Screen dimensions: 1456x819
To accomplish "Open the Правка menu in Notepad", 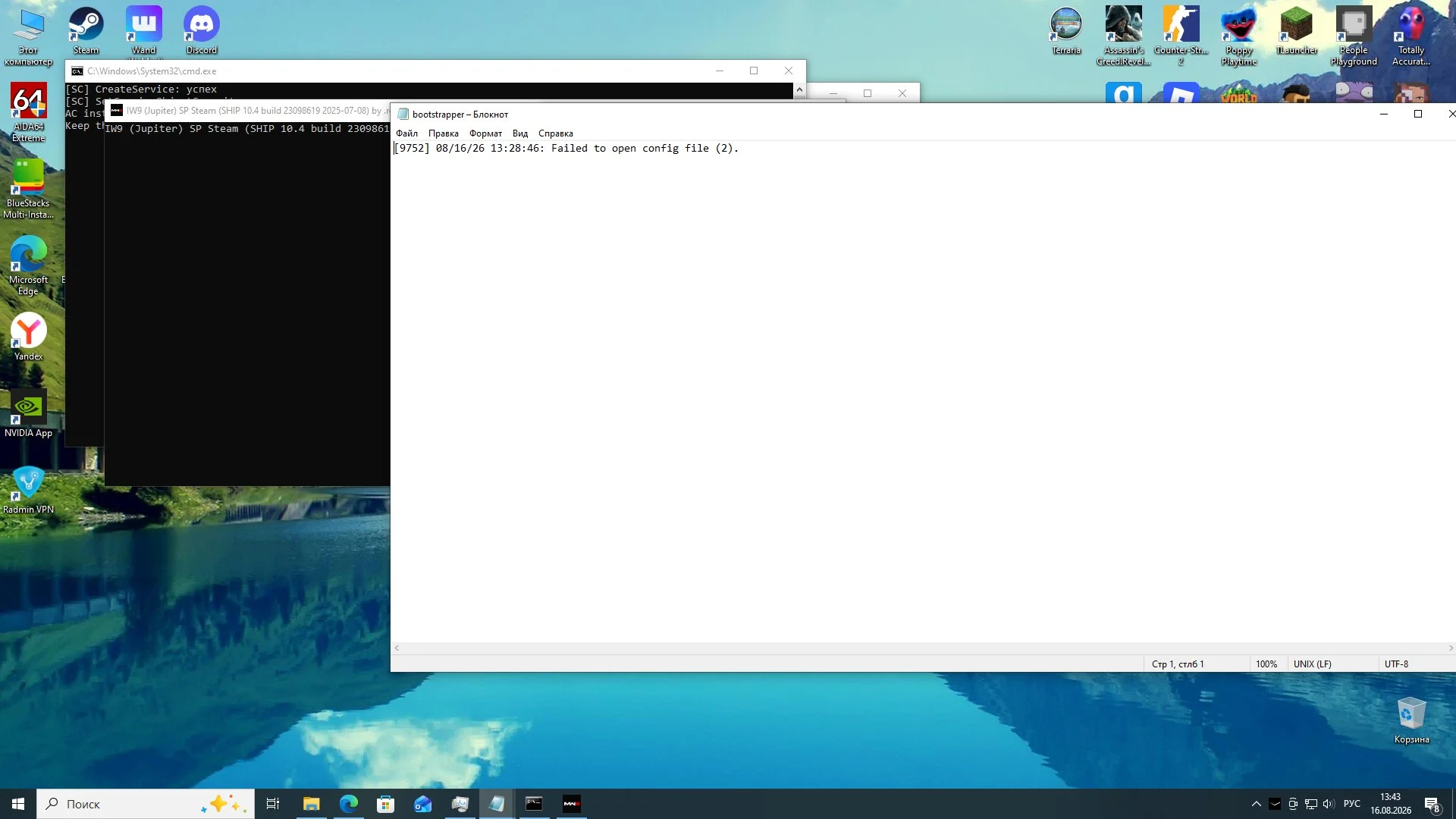I will [x=443, y=133].
